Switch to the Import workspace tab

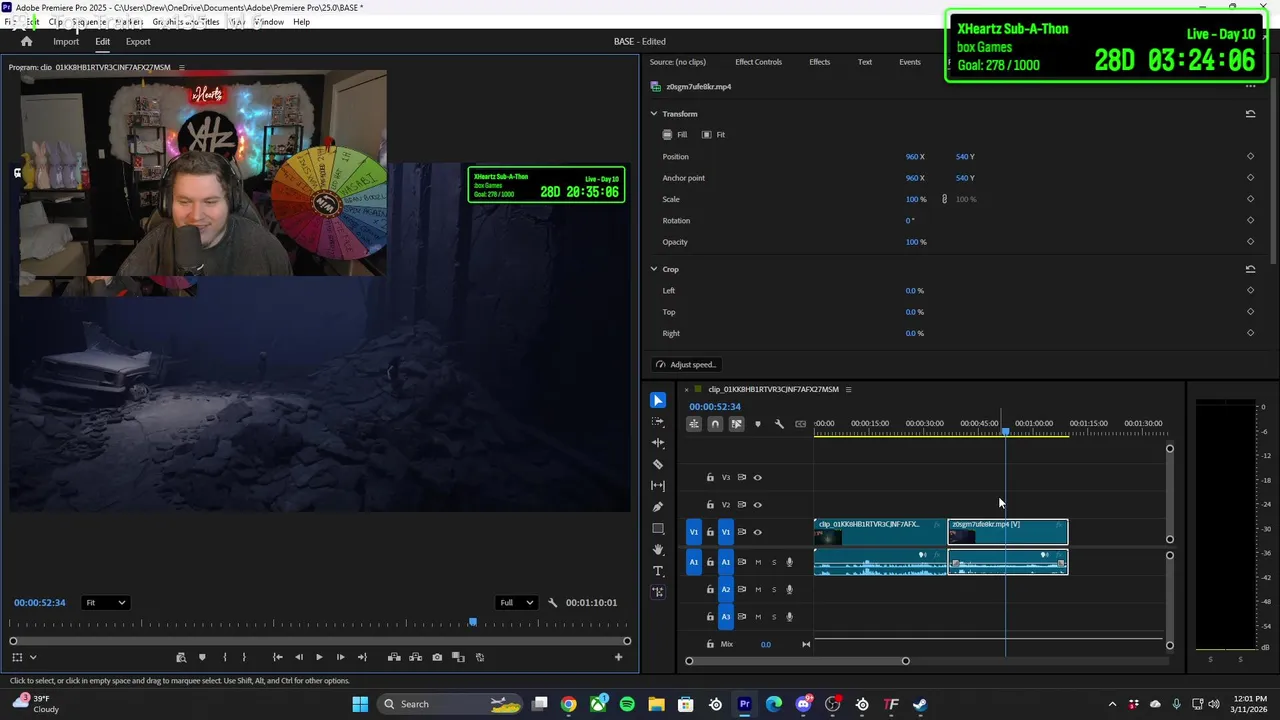[x=66, y=42]
